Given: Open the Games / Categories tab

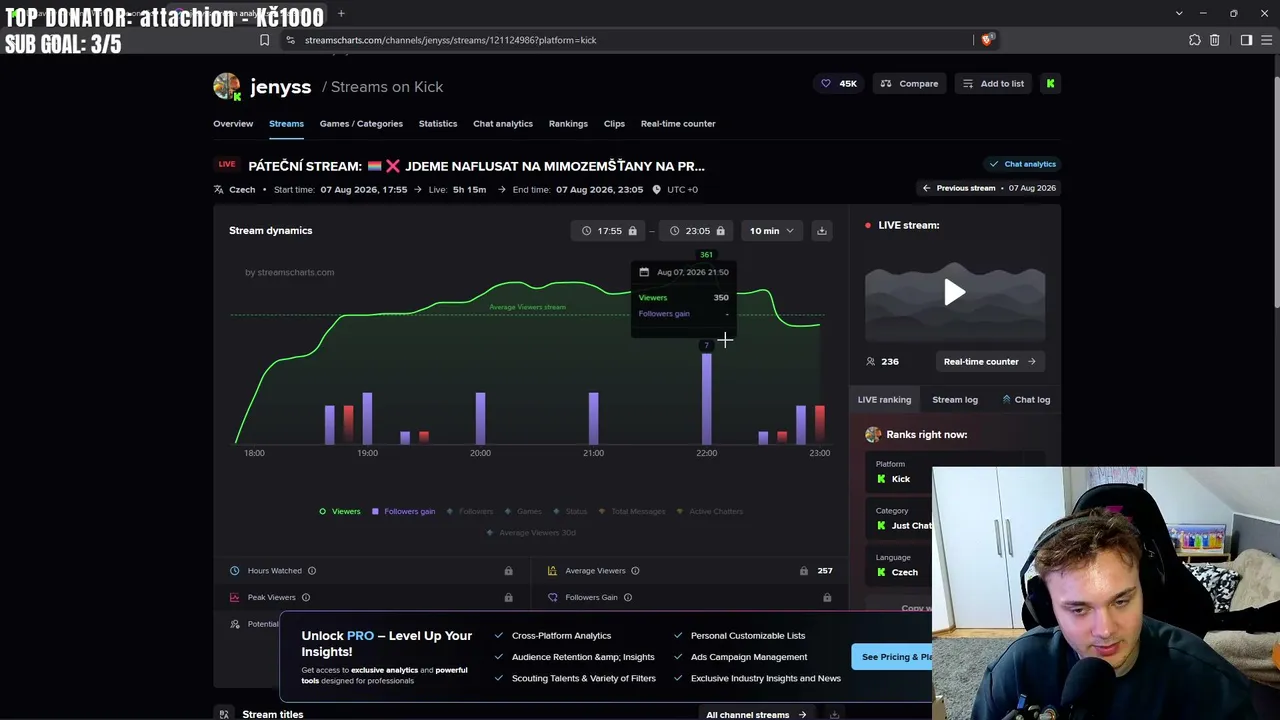Looking at the screenshot, I should click(361, 124).
